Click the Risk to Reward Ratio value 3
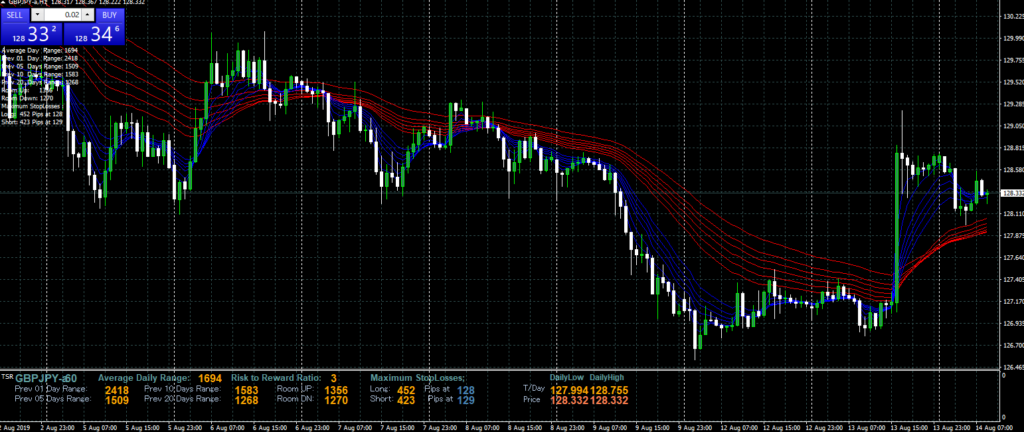This screenshot has height=432, width=1024. pyautogui.click(x=333, y=379)
